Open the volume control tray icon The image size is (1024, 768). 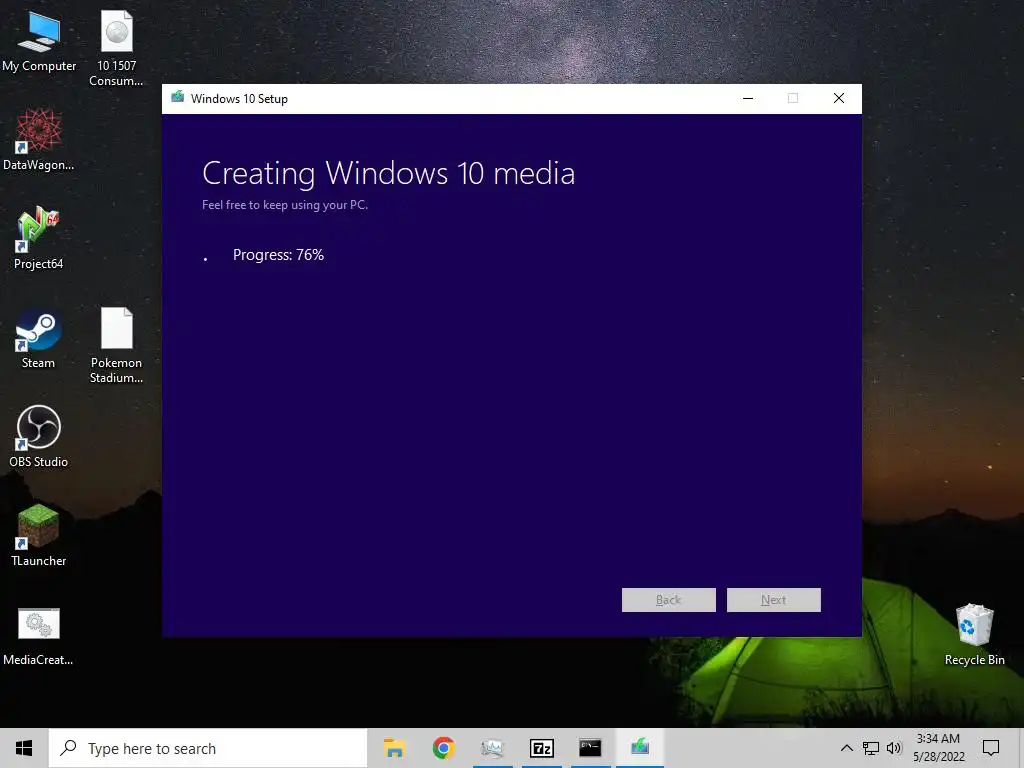(x=894, y=748)
